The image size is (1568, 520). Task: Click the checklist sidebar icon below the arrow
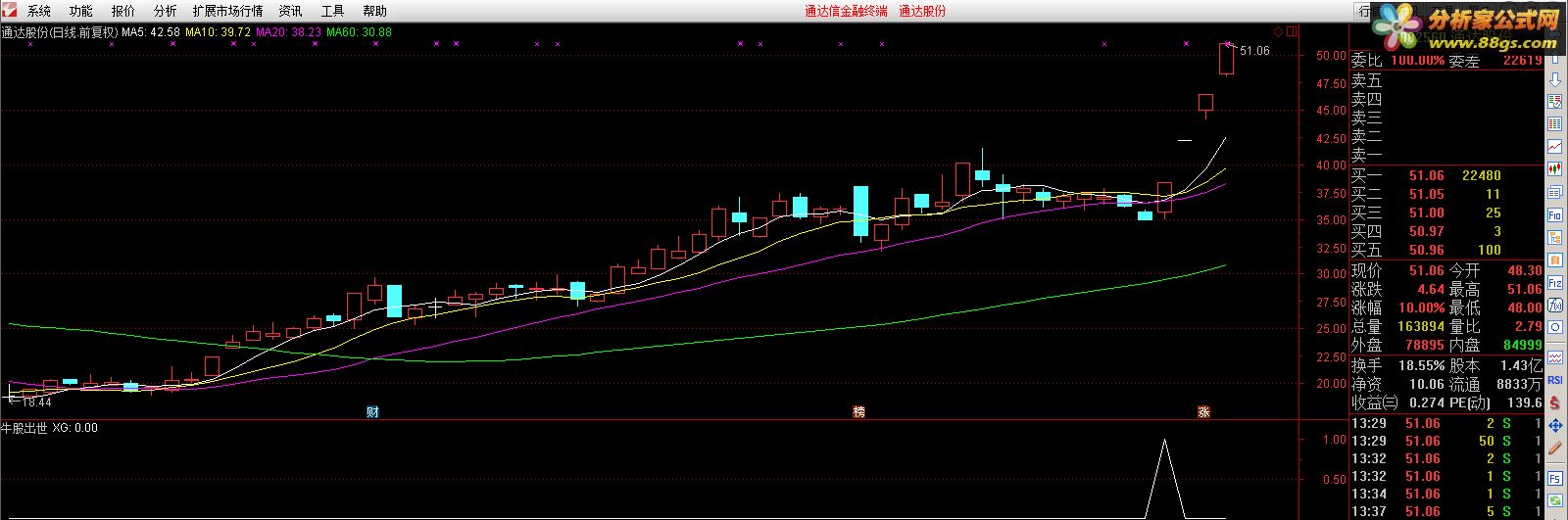tap(1555, 102)
